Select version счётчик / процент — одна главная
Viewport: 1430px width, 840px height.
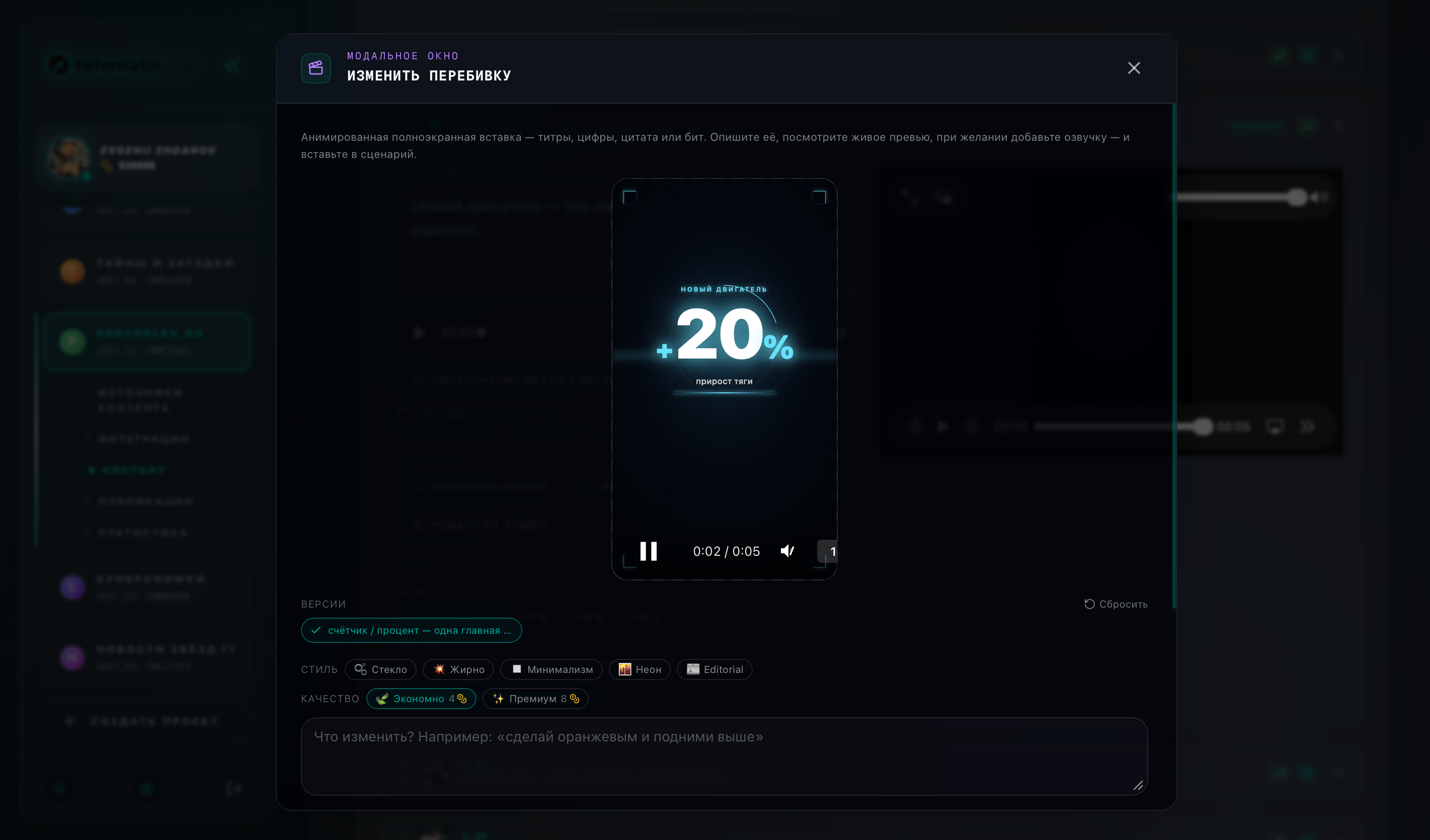(x=412, y=630)
